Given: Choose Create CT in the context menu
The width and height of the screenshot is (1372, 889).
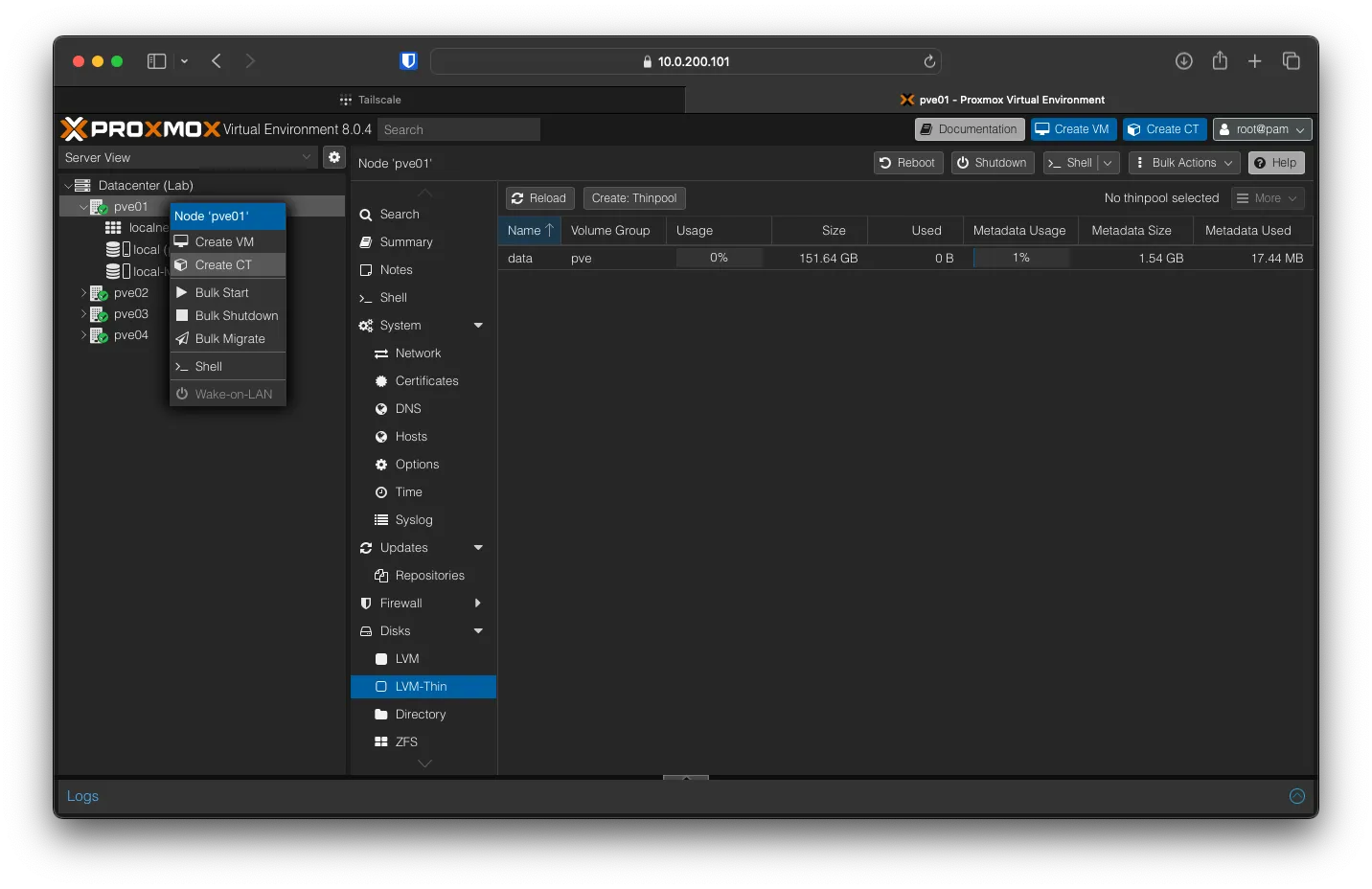Looking at the screenshot, I should point(228,265).
